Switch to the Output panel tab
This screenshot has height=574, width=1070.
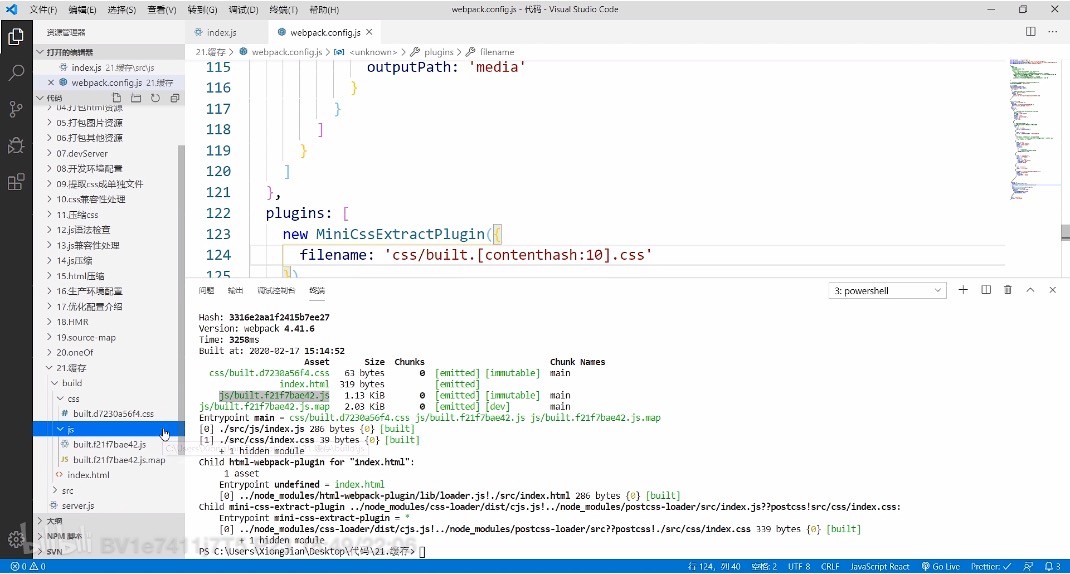[x=235, y=290]
